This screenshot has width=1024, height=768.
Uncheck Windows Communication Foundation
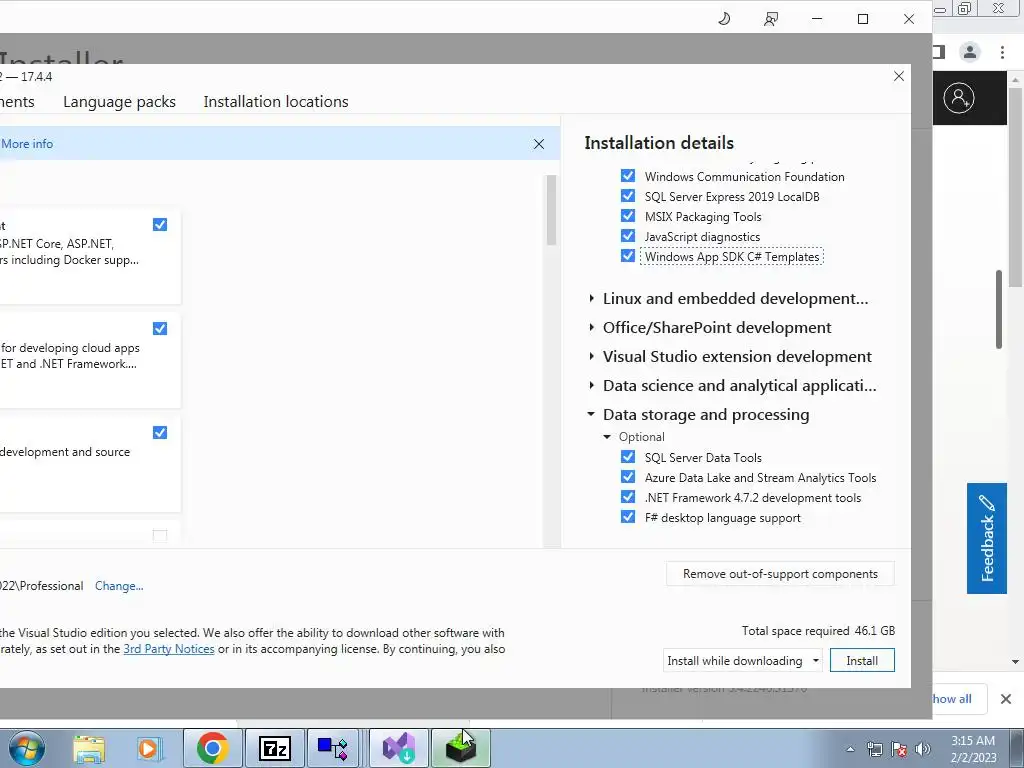628,176
